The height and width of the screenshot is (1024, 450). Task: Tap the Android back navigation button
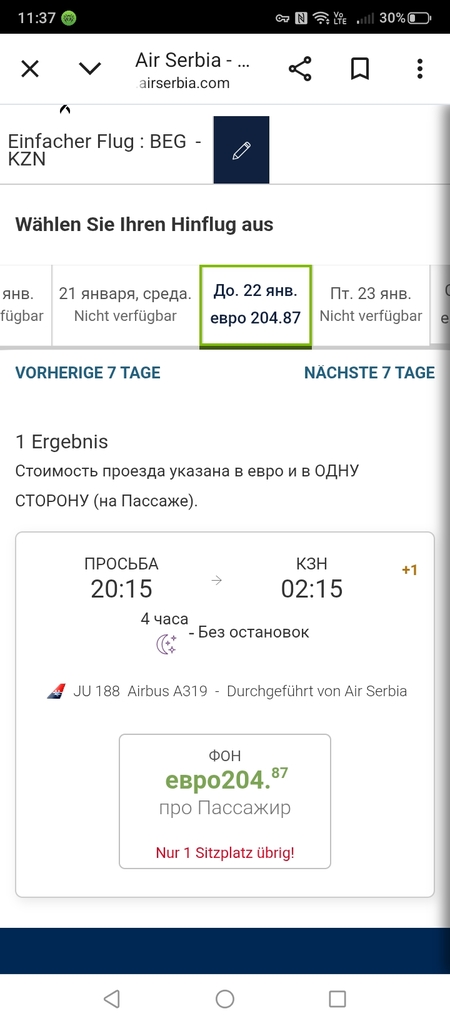point(112,998)
